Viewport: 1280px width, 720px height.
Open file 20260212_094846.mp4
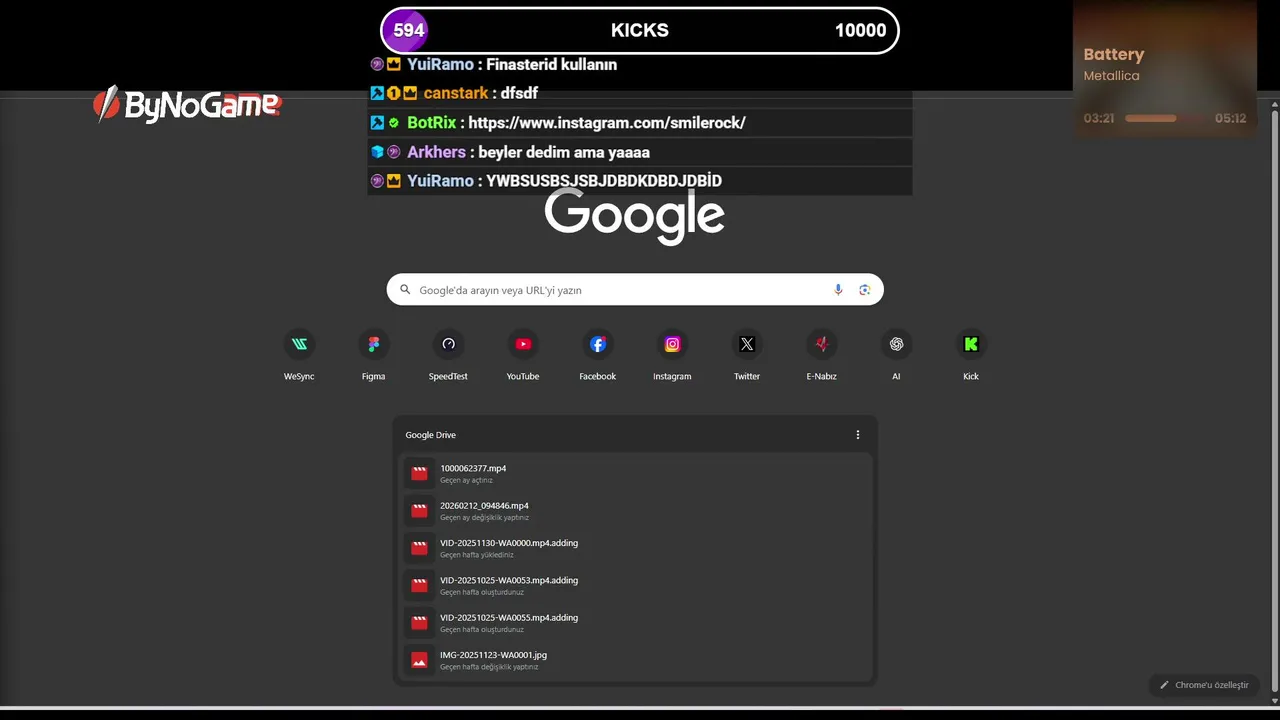point(635,510)
